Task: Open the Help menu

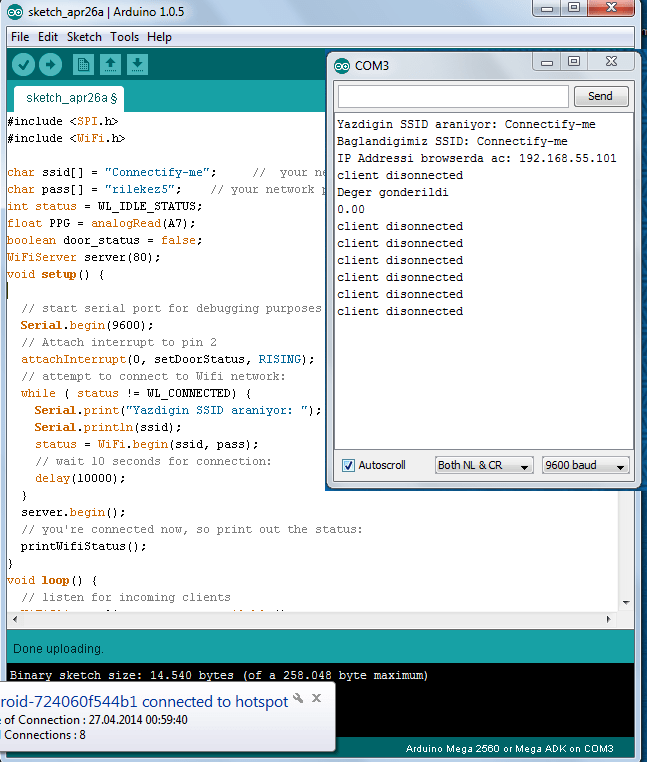Action: pyautogui.click(x=159, y=37)
